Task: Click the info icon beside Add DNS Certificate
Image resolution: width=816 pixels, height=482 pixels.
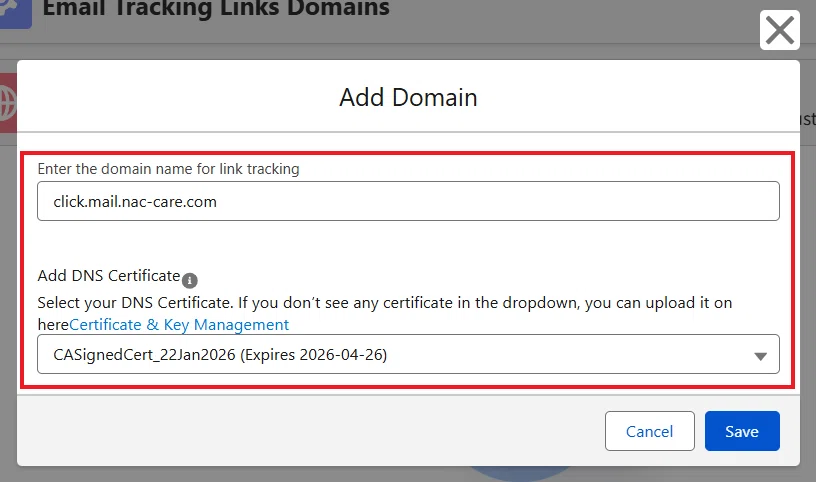Action: tap(189, 281)
